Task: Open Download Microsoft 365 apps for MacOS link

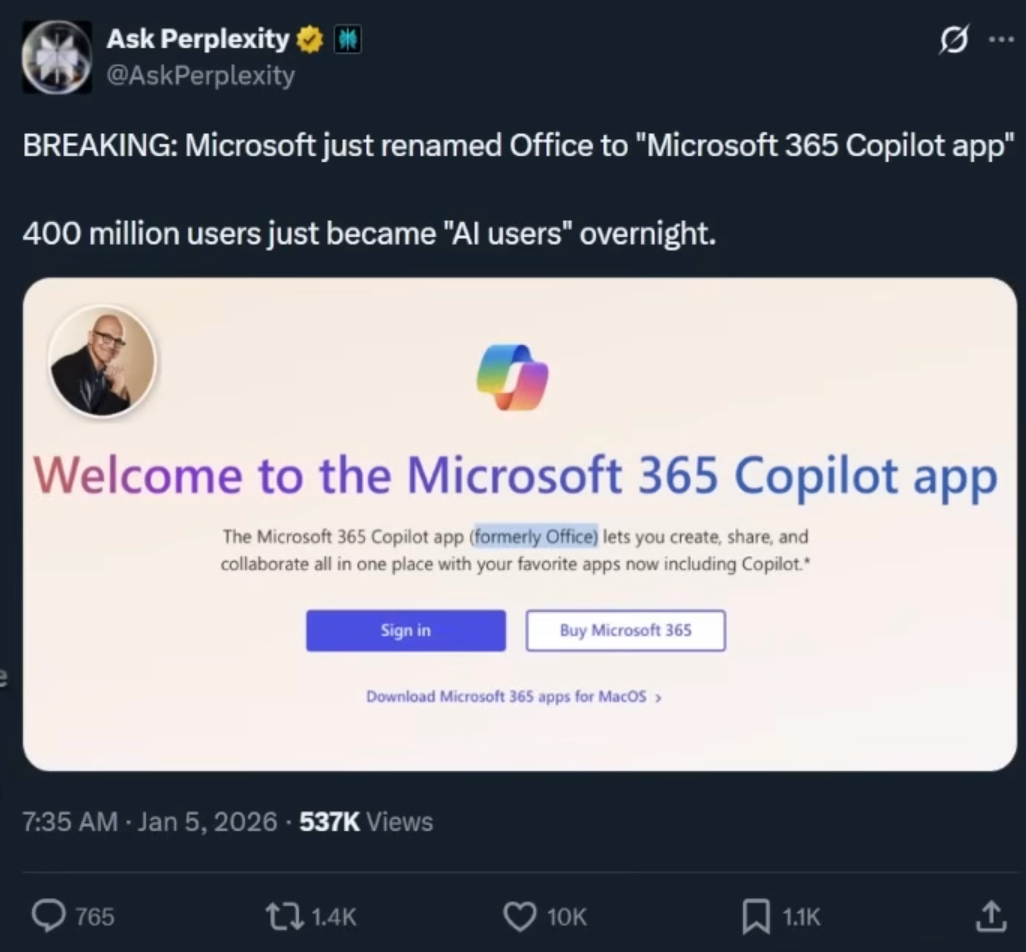Action: (507, 697)
